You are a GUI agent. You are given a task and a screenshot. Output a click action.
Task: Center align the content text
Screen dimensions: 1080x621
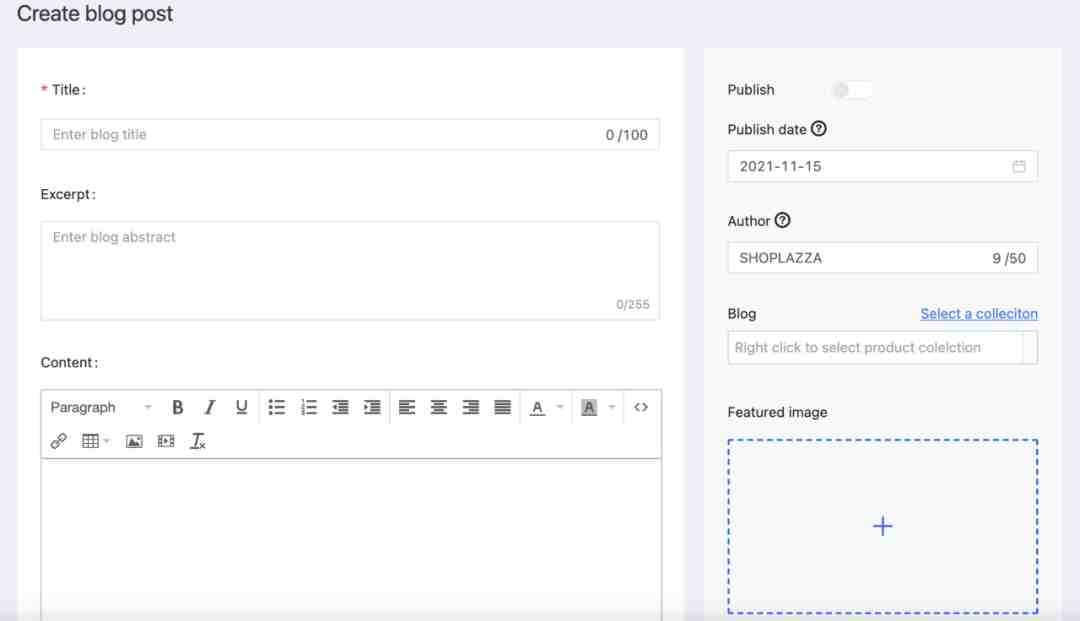click(439, 408)
